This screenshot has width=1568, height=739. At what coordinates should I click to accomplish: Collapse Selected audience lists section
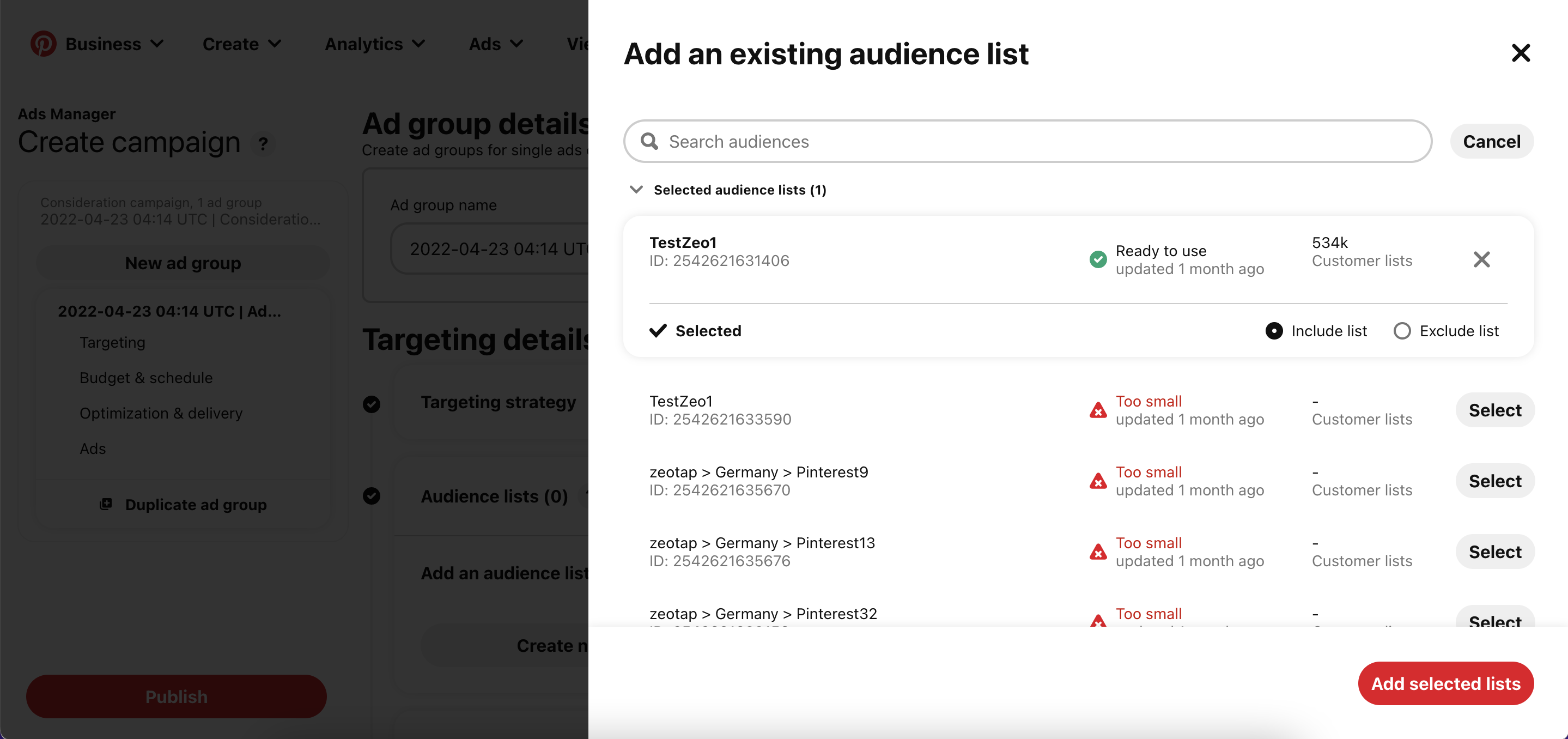[636, 190]
